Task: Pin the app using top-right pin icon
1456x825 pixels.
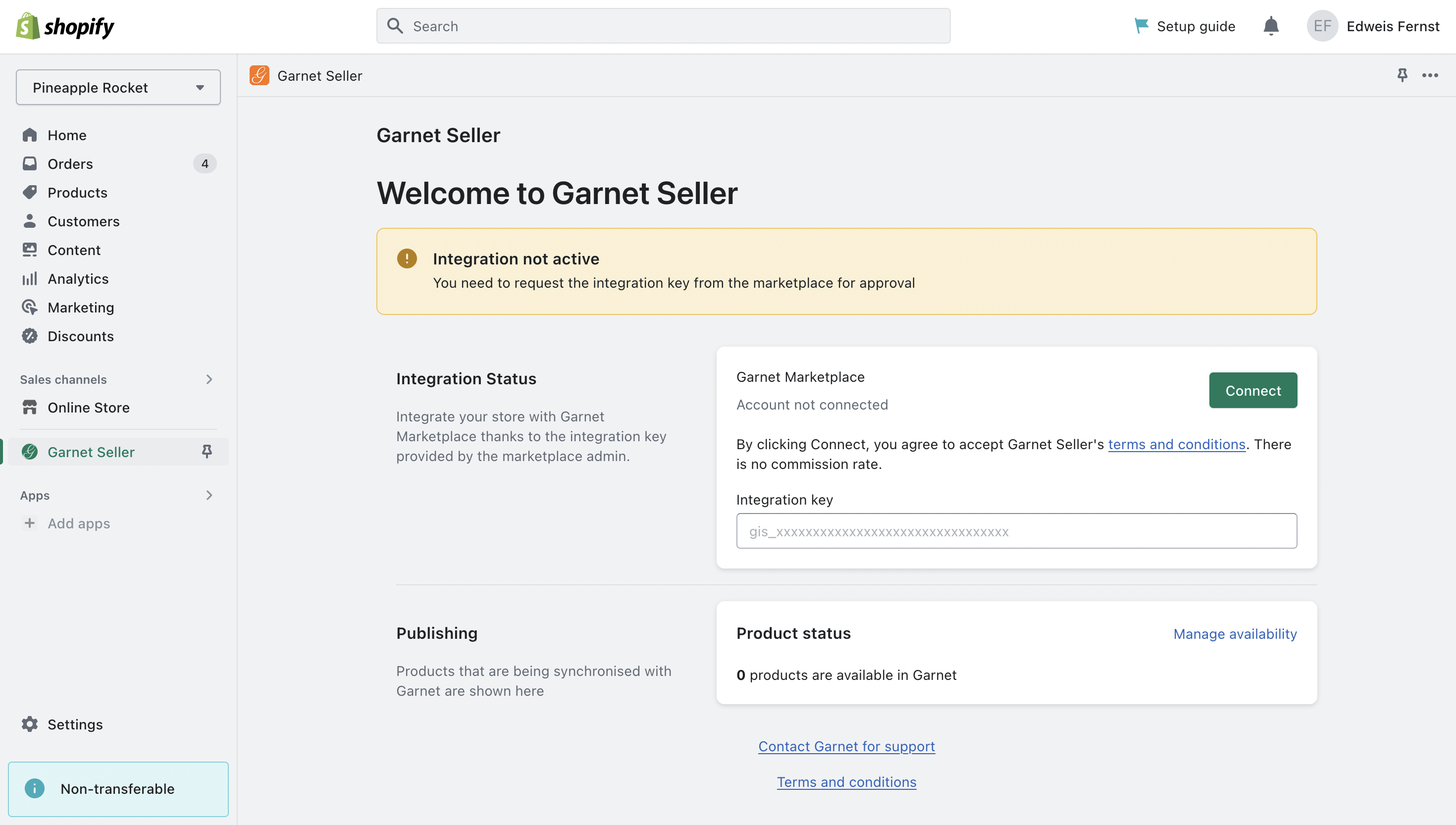Action: click(x=1402, y=75)
